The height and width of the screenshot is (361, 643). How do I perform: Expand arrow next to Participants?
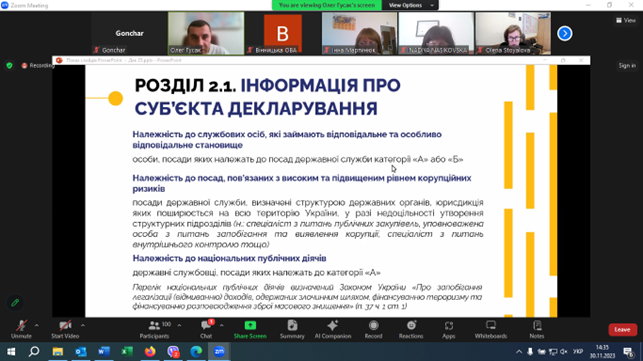coord(179,325)
